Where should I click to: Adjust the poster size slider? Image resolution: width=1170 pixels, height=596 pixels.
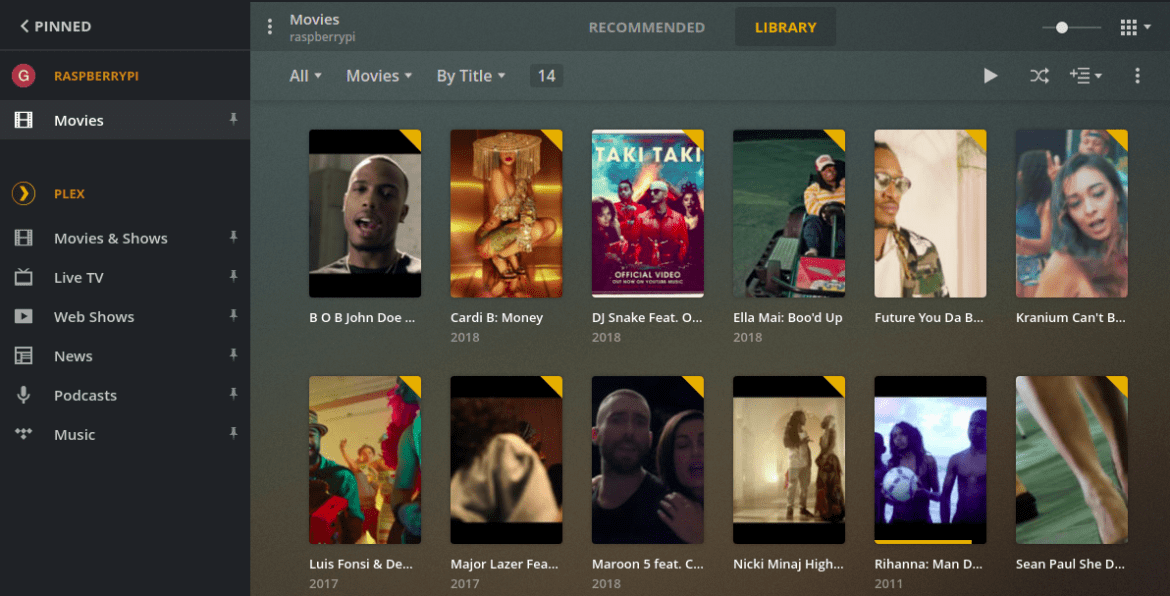click(x=1072, y=28)
